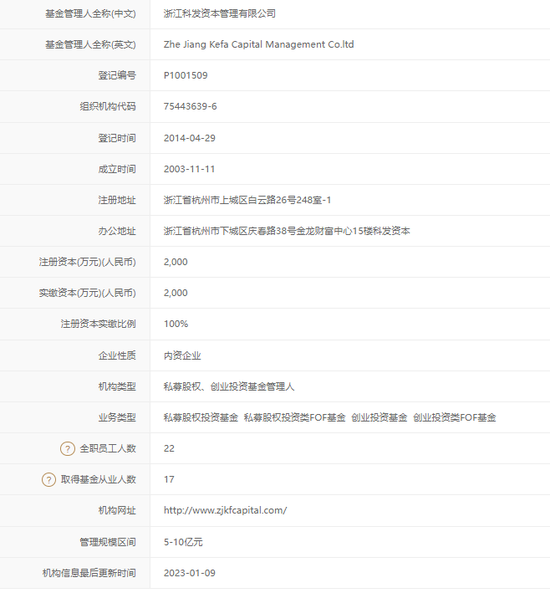Select the fund manager name 浙江科发资本管理有限公司
Screen dimensions: 550x593
click(x=219, y=14)
